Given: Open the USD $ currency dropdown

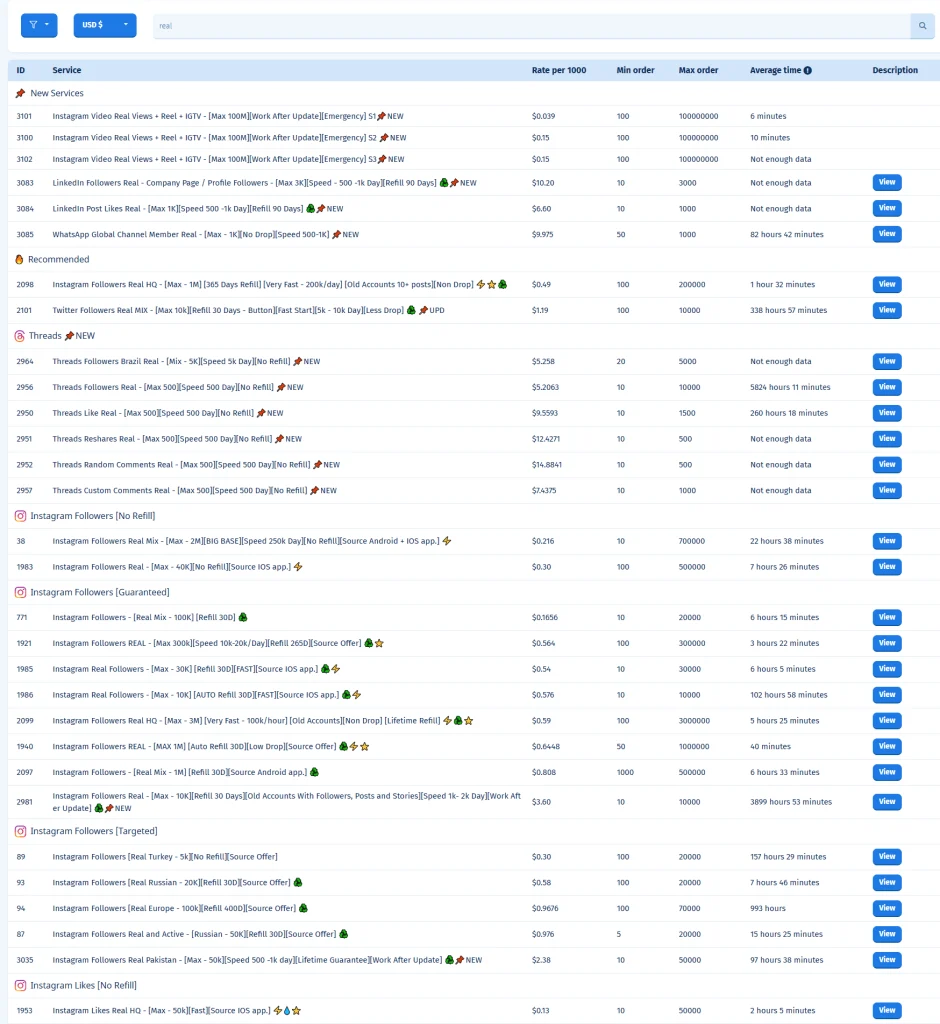Looking at the screenshot, I should point(105,25).
